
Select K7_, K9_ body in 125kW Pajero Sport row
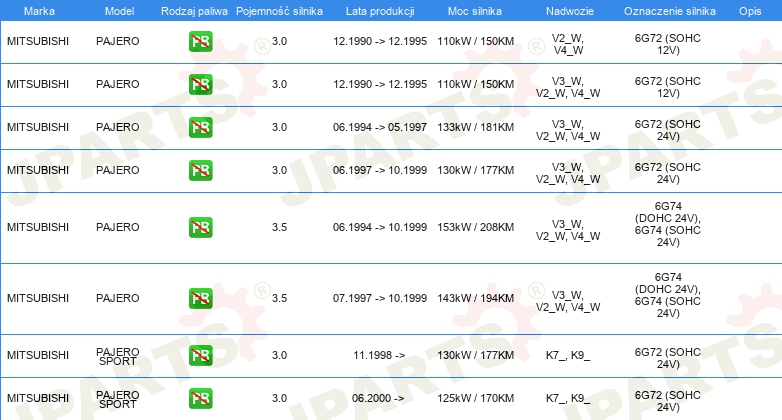point(568,398)
